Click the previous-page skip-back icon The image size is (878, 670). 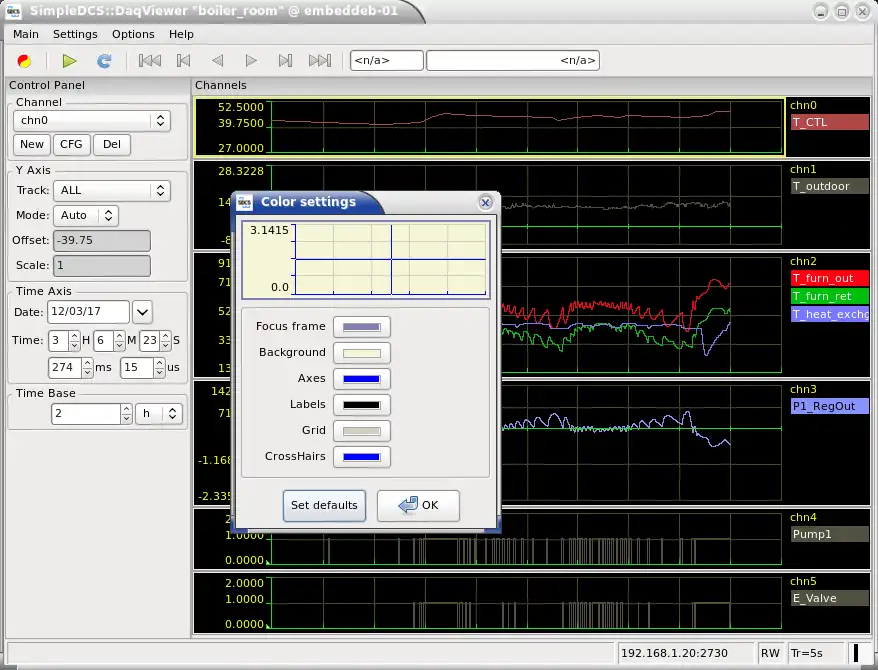[x=184, y=61]
